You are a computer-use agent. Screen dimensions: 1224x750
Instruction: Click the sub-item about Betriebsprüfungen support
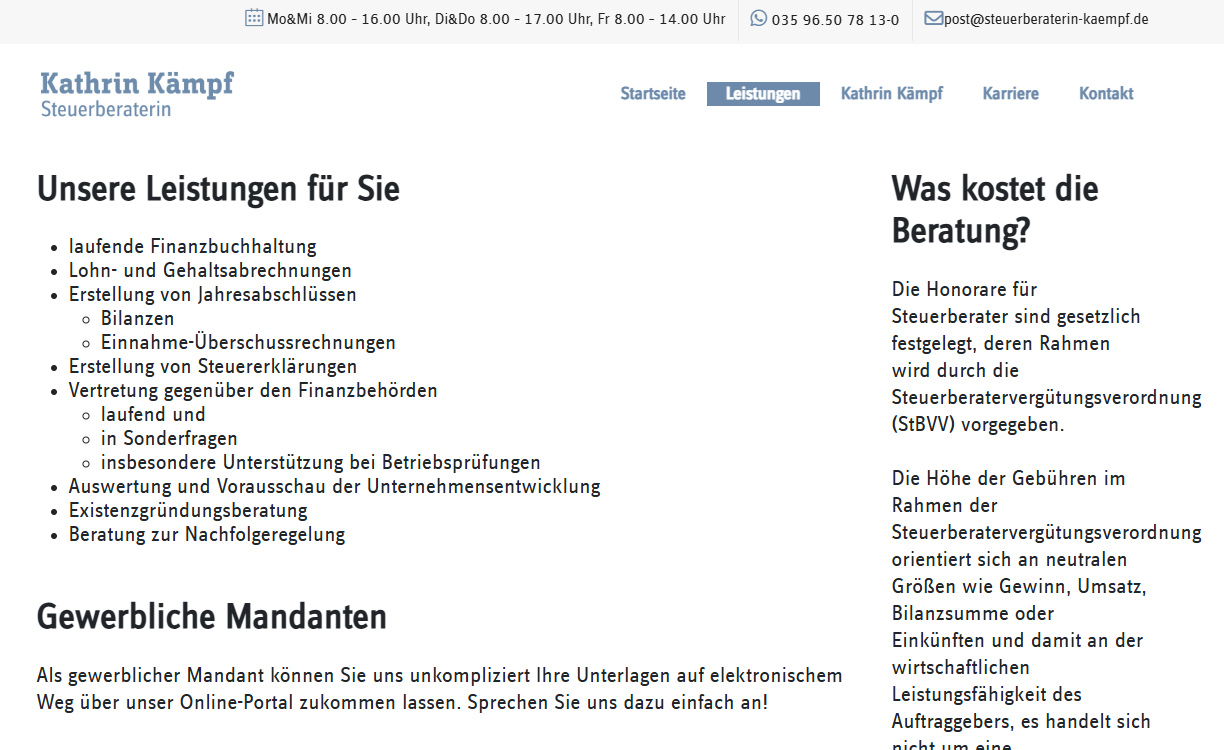click(x=321, y=462)
